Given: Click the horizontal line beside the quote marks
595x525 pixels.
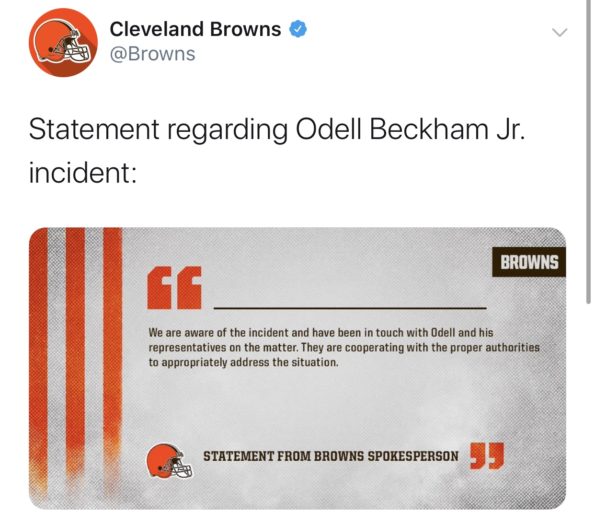Looking at the screenshot, I should pos(350,308).
